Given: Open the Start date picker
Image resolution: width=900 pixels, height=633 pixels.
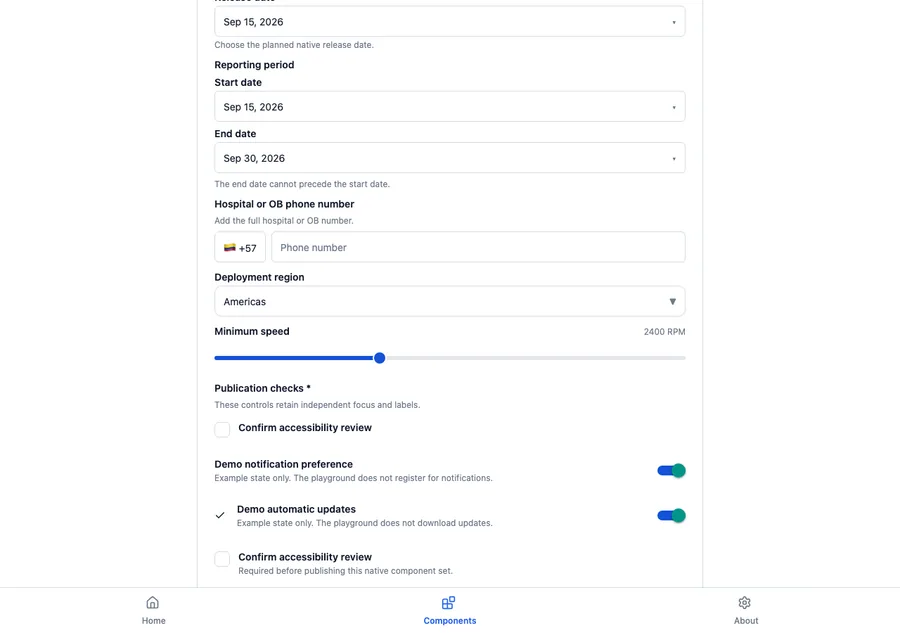Looking at the screenshot, I should pos(449,107).
